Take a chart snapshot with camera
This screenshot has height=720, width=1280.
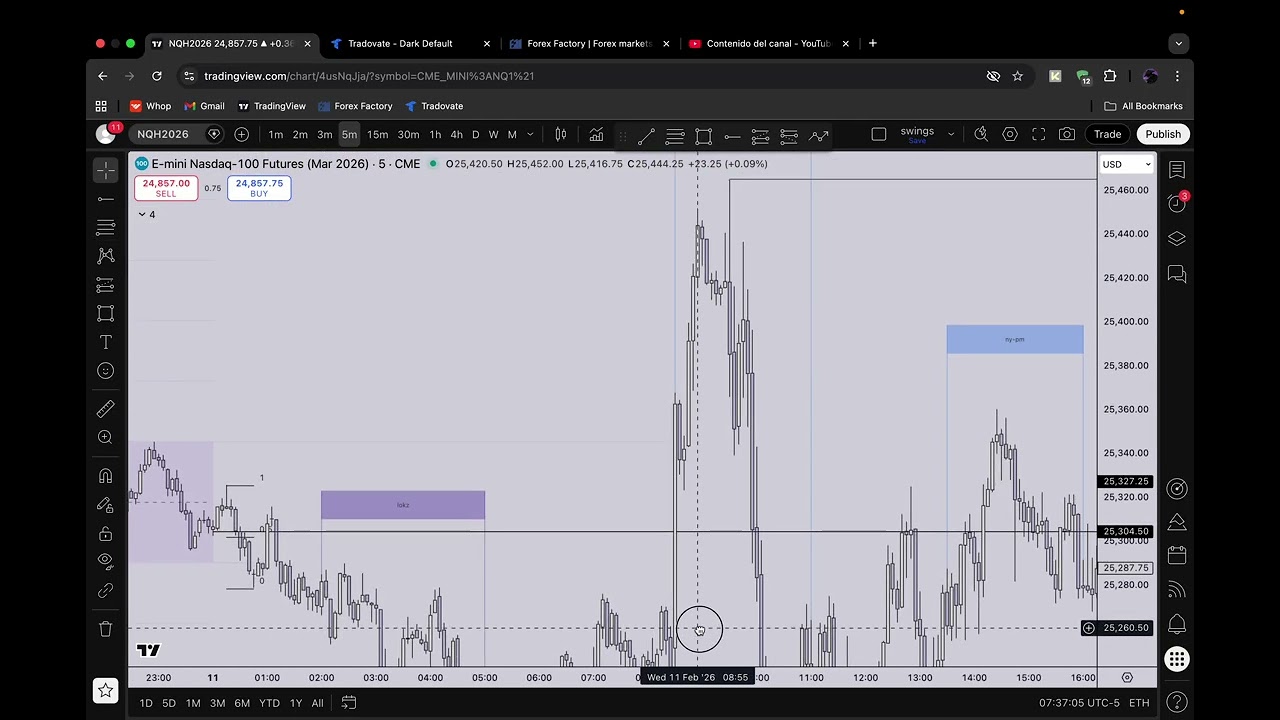pos(1067,134)
